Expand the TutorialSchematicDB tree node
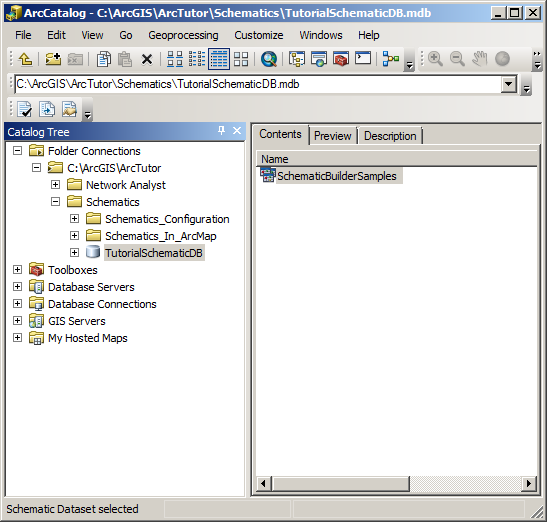 pyautogui.click(x=74, y=253)
